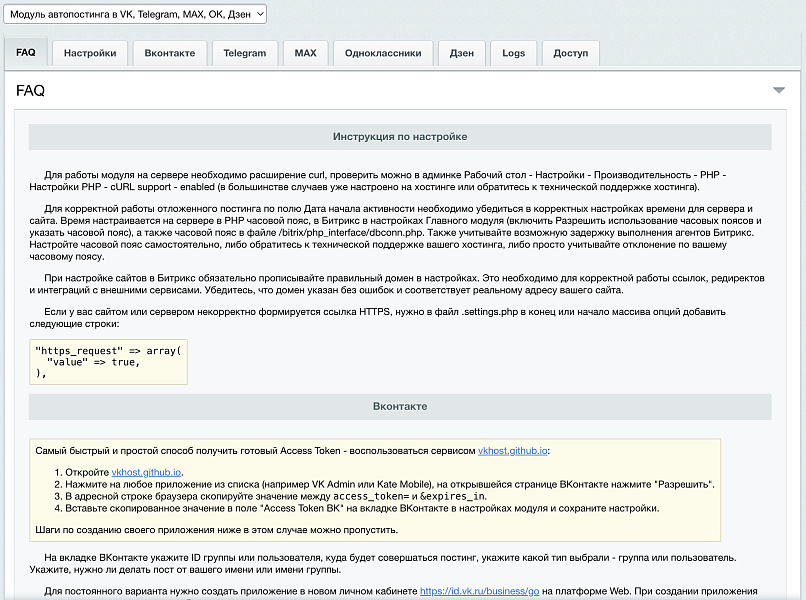Click the FAQ panel title
This screenshot has height=600, width=806.
[x=30, y=90]
